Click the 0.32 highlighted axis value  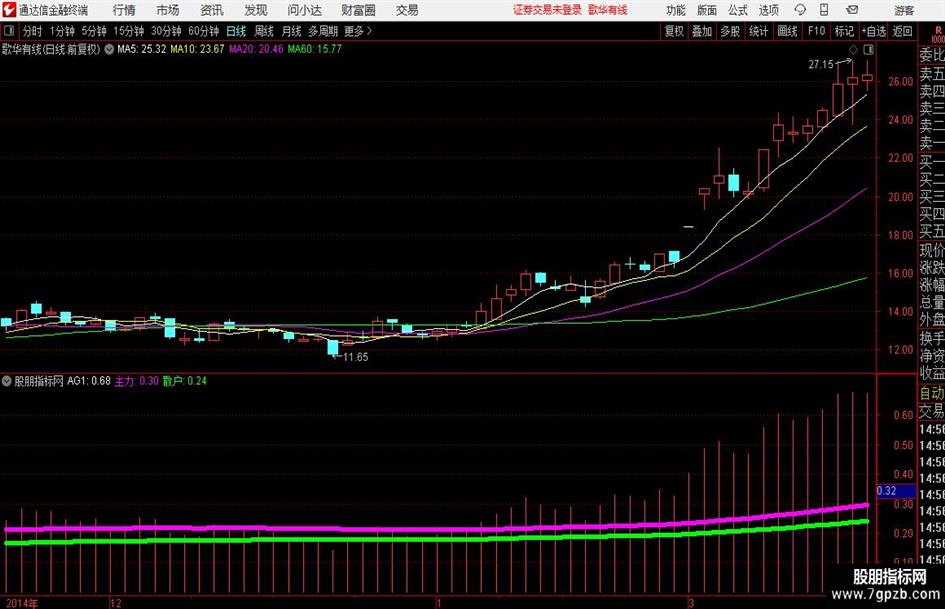pos(896,491)
